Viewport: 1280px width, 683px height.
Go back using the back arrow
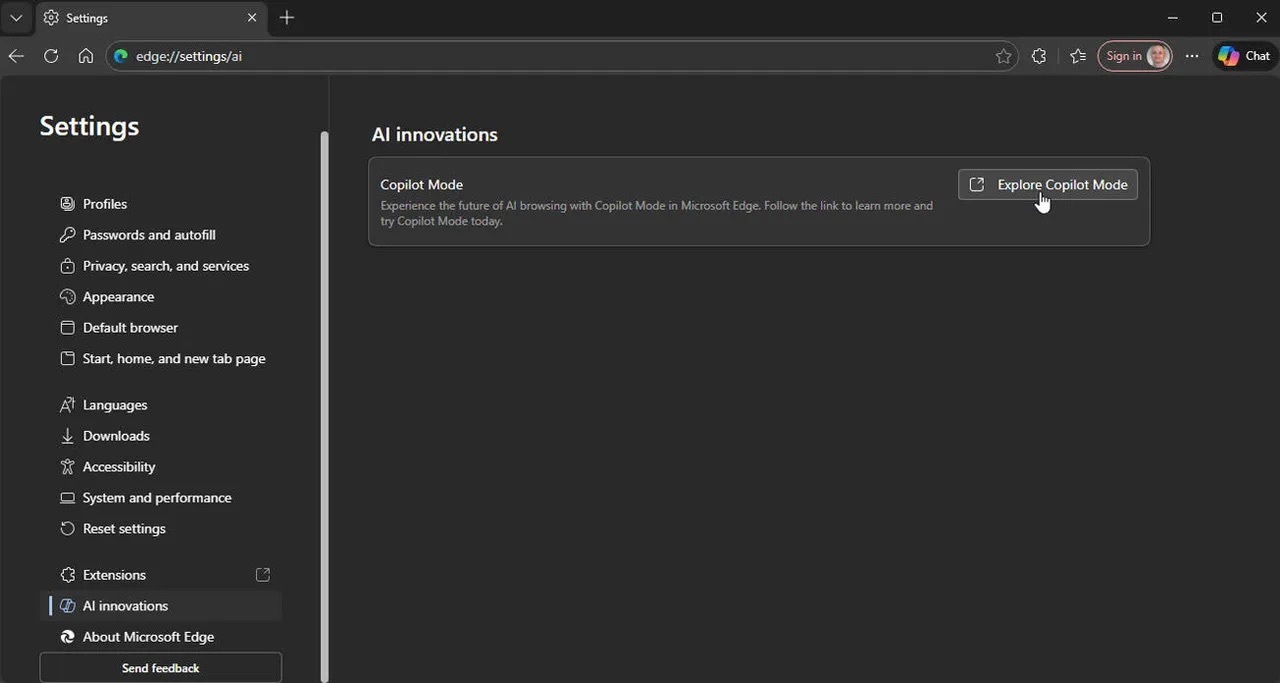coord(16,56)
